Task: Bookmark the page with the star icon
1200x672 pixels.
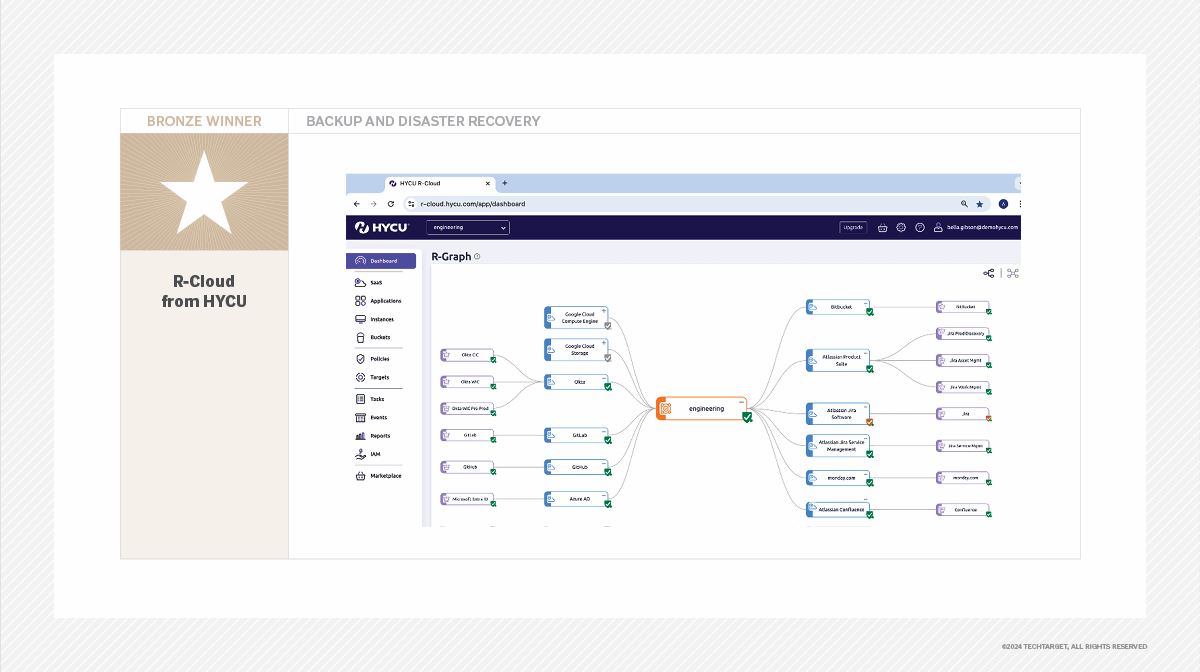Action: click(979, 204)
